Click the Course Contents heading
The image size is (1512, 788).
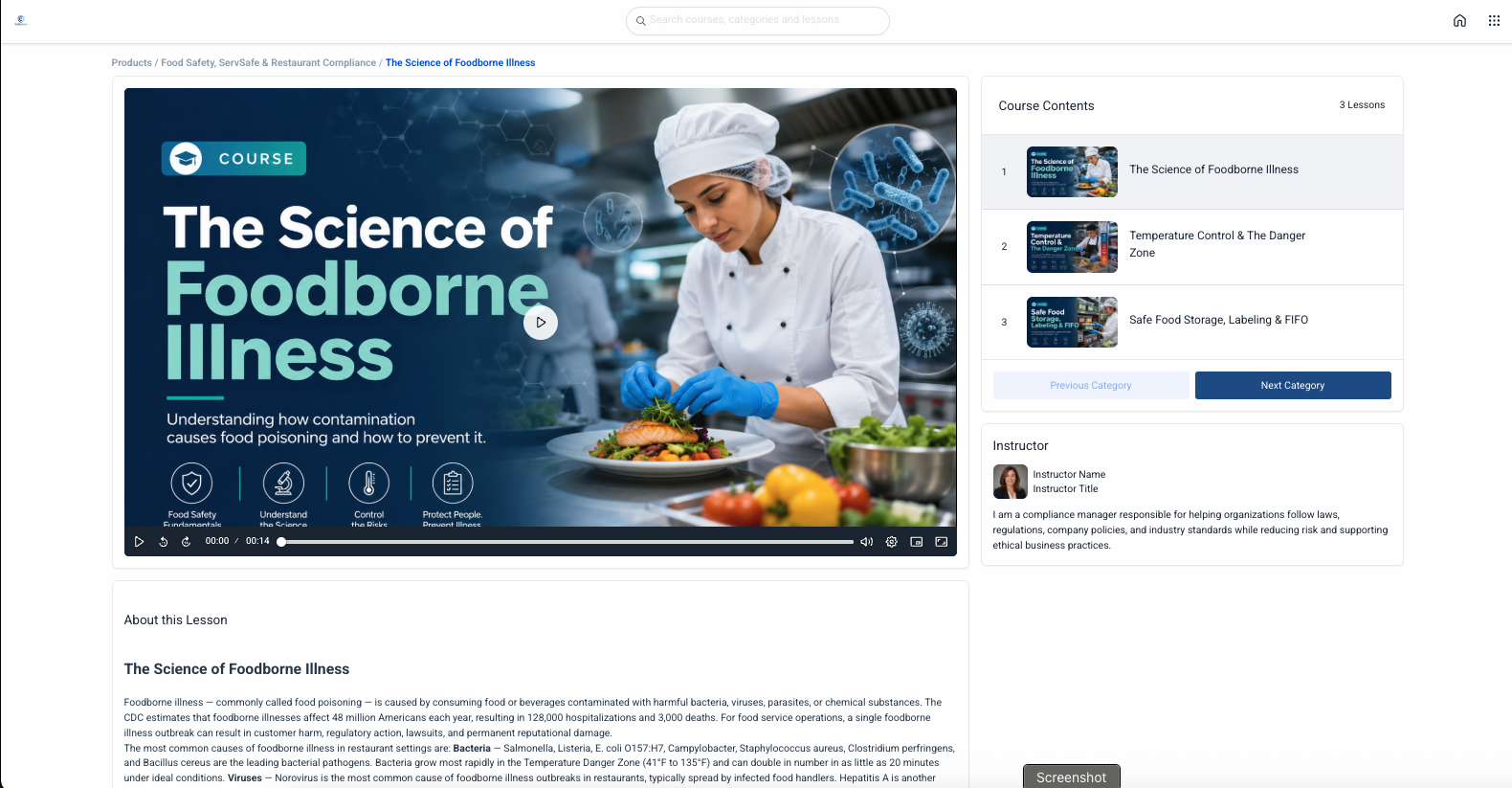point(1046,106)
